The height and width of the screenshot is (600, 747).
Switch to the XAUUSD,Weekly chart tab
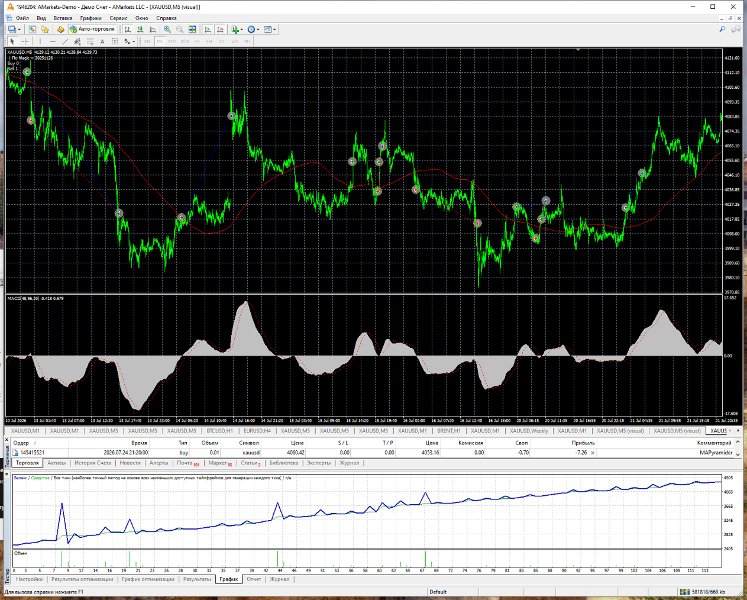click(528, 431)
